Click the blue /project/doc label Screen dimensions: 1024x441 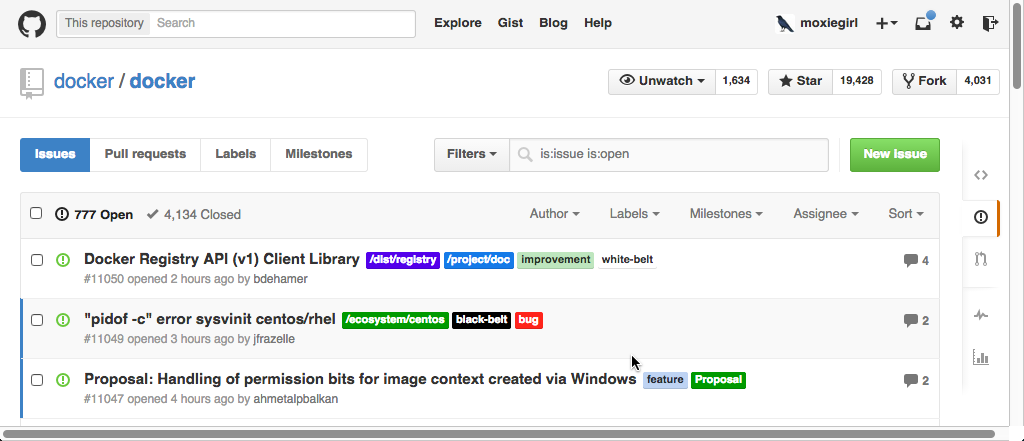(479, 260)
